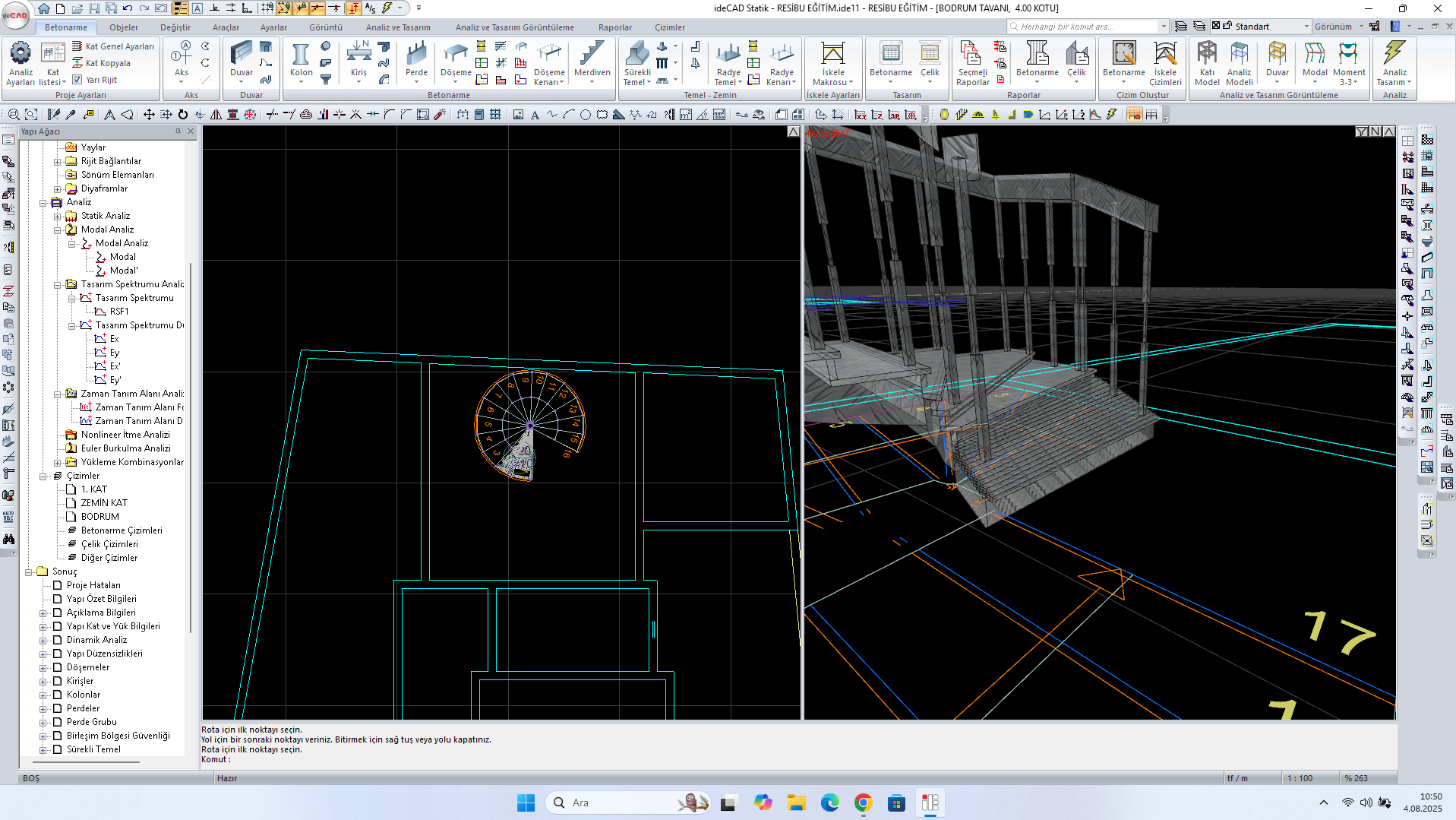Click Undo icon in quick access bar
Viewport: 1456px width, 820px height.
[128, 8]
